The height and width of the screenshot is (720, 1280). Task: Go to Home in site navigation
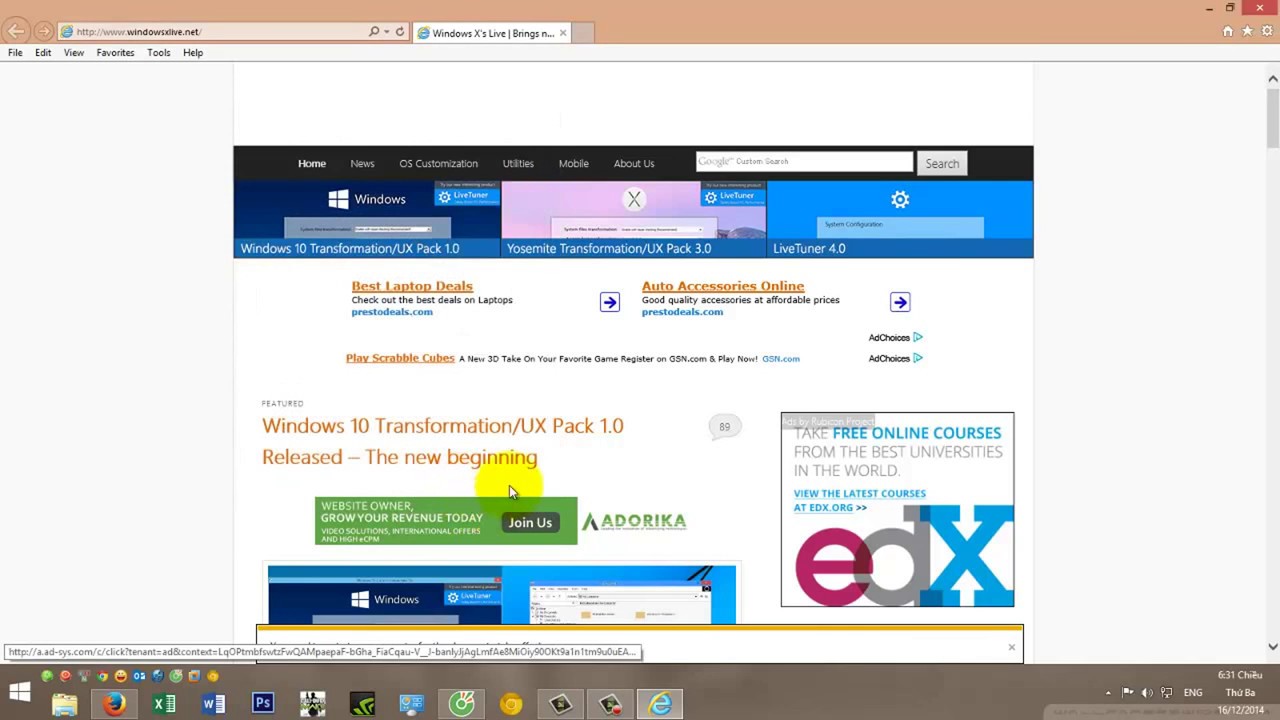pyautogui.click(x=312, y=164)
